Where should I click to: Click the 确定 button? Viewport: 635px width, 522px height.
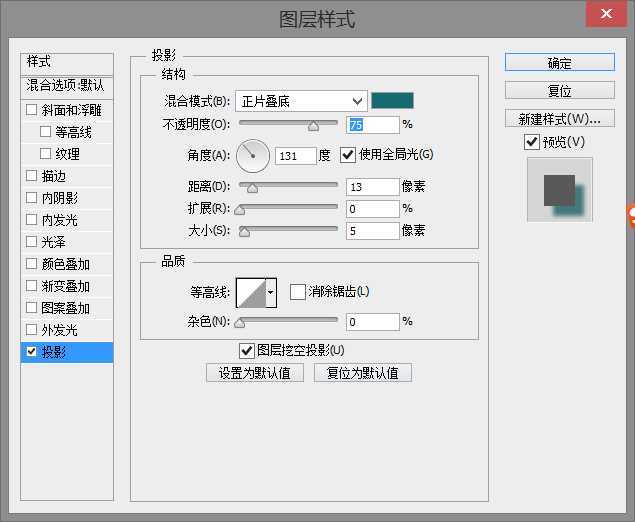coord(559,62)
